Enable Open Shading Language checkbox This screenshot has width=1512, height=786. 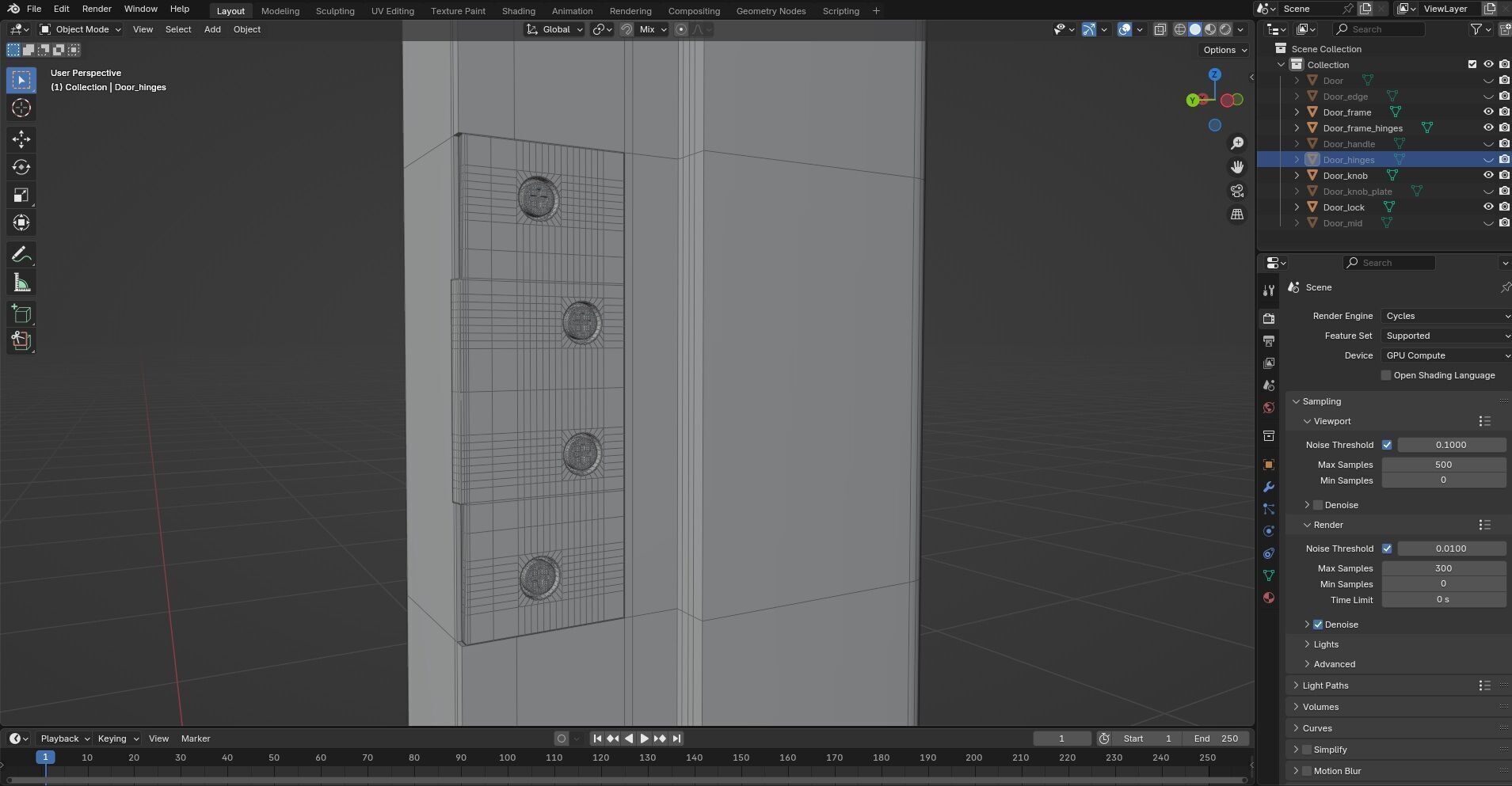coord(1386,375)
